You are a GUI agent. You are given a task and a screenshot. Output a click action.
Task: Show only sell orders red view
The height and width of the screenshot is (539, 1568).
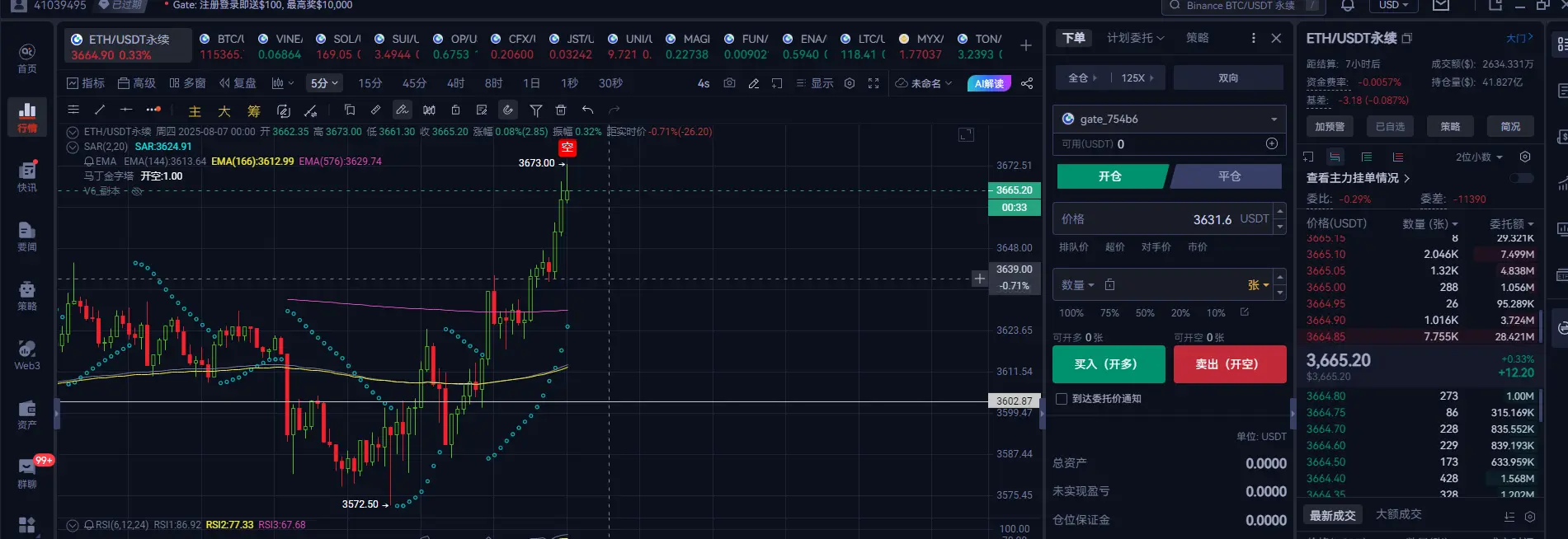(x=1397, y=157)
